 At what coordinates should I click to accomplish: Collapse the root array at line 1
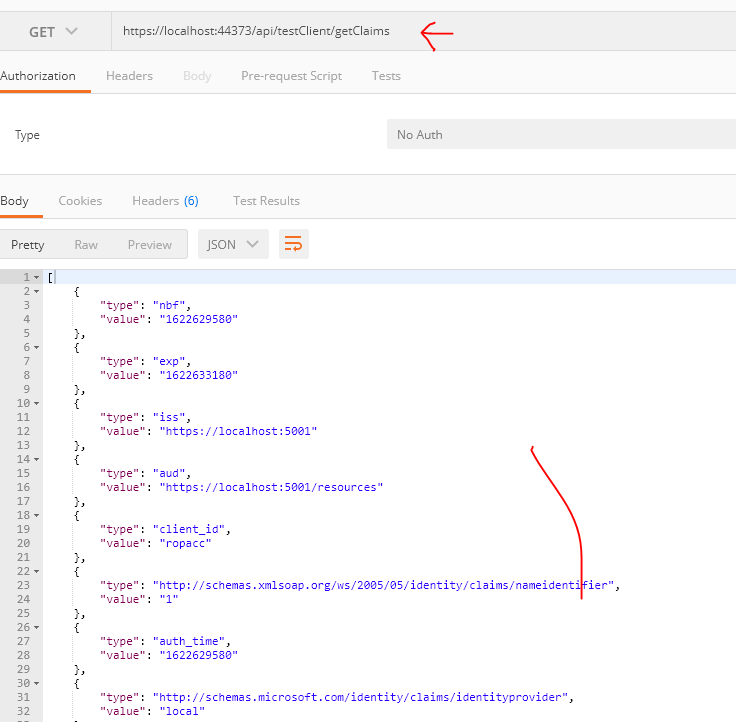36,277
